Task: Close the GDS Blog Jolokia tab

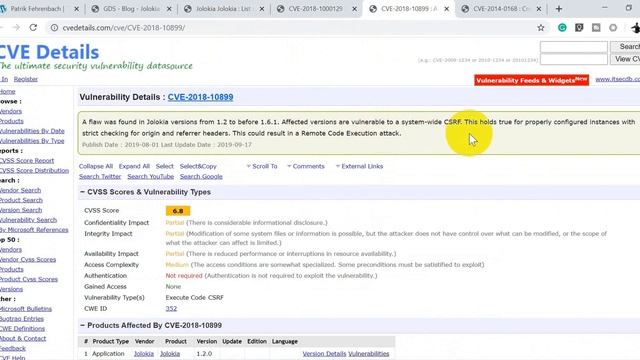Action: [x=169, y=9]
